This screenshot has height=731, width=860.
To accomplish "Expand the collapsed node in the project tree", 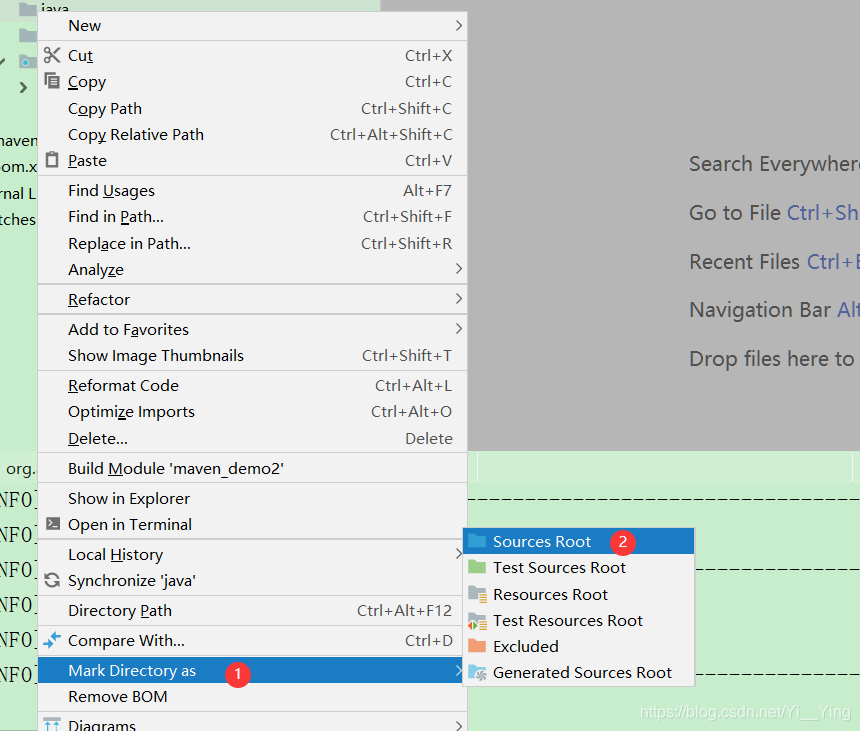I will coord(23,87).
